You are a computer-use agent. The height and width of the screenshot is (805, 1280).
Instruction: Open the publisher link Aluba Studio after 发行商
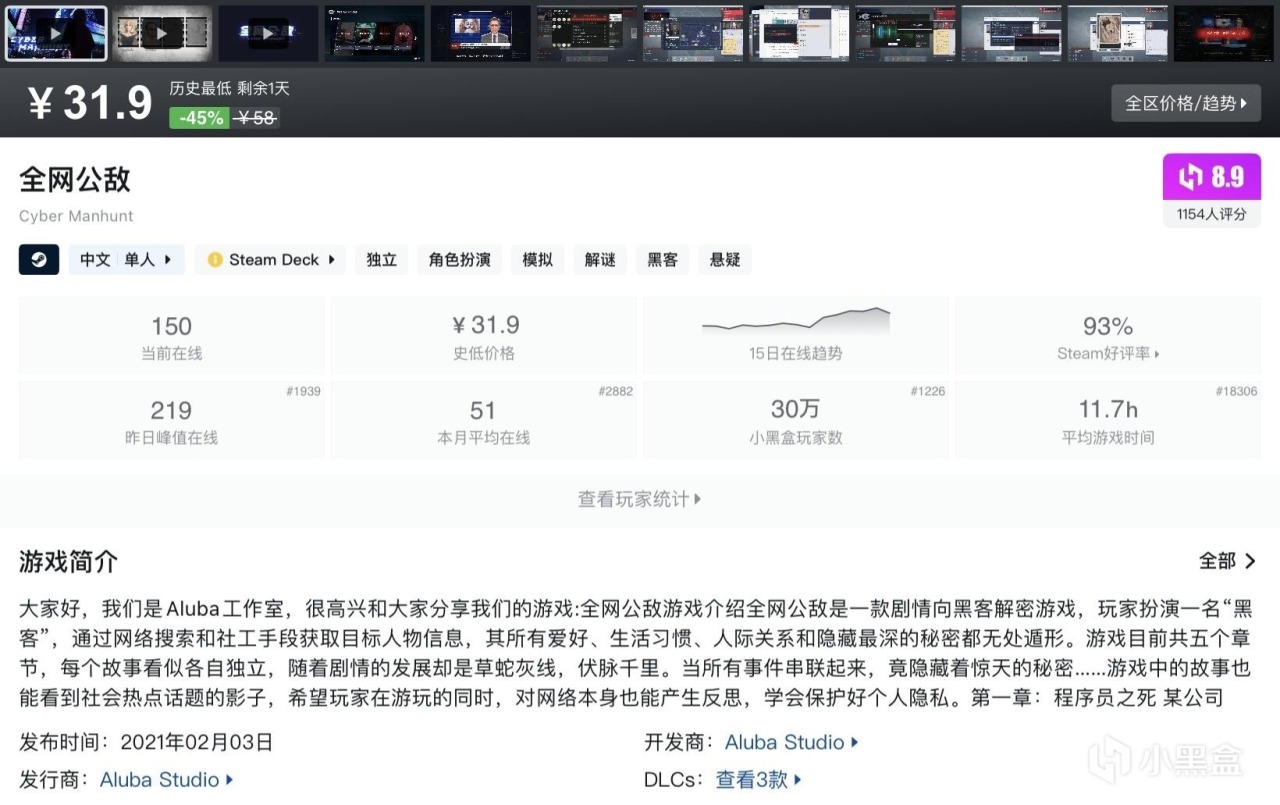click(x=166, y=780)
